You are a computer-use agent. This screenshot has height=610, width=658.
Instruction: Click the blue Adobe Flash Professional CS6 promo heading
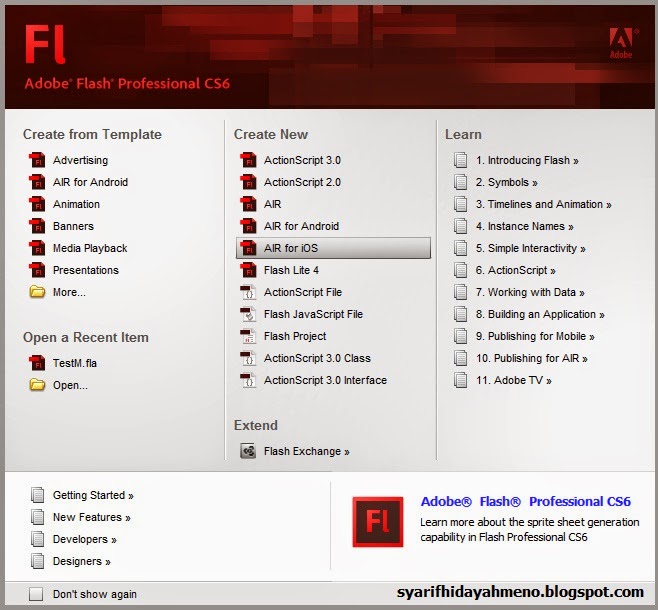pos(525,501)
